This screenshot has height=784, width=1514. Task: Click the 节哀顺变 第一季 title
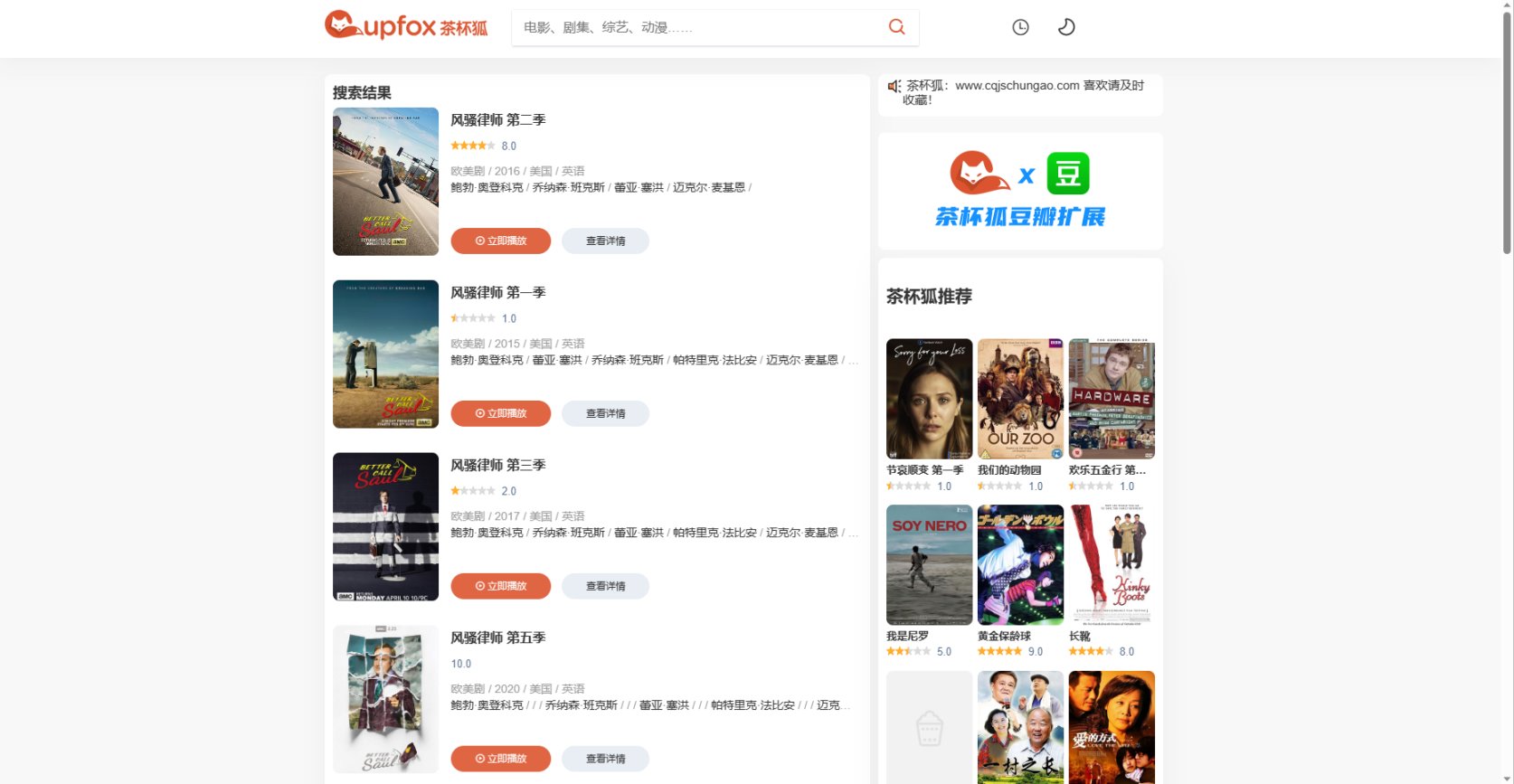pos(925,470)
